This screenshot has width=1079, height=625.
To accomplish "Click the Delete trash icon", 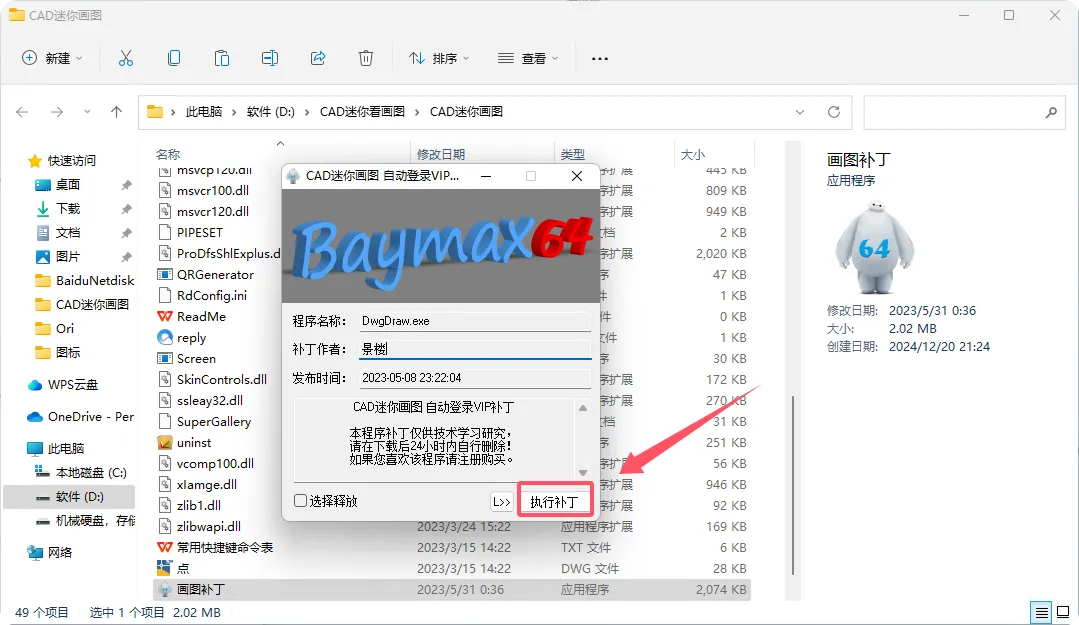I will (x=366, y=59).
